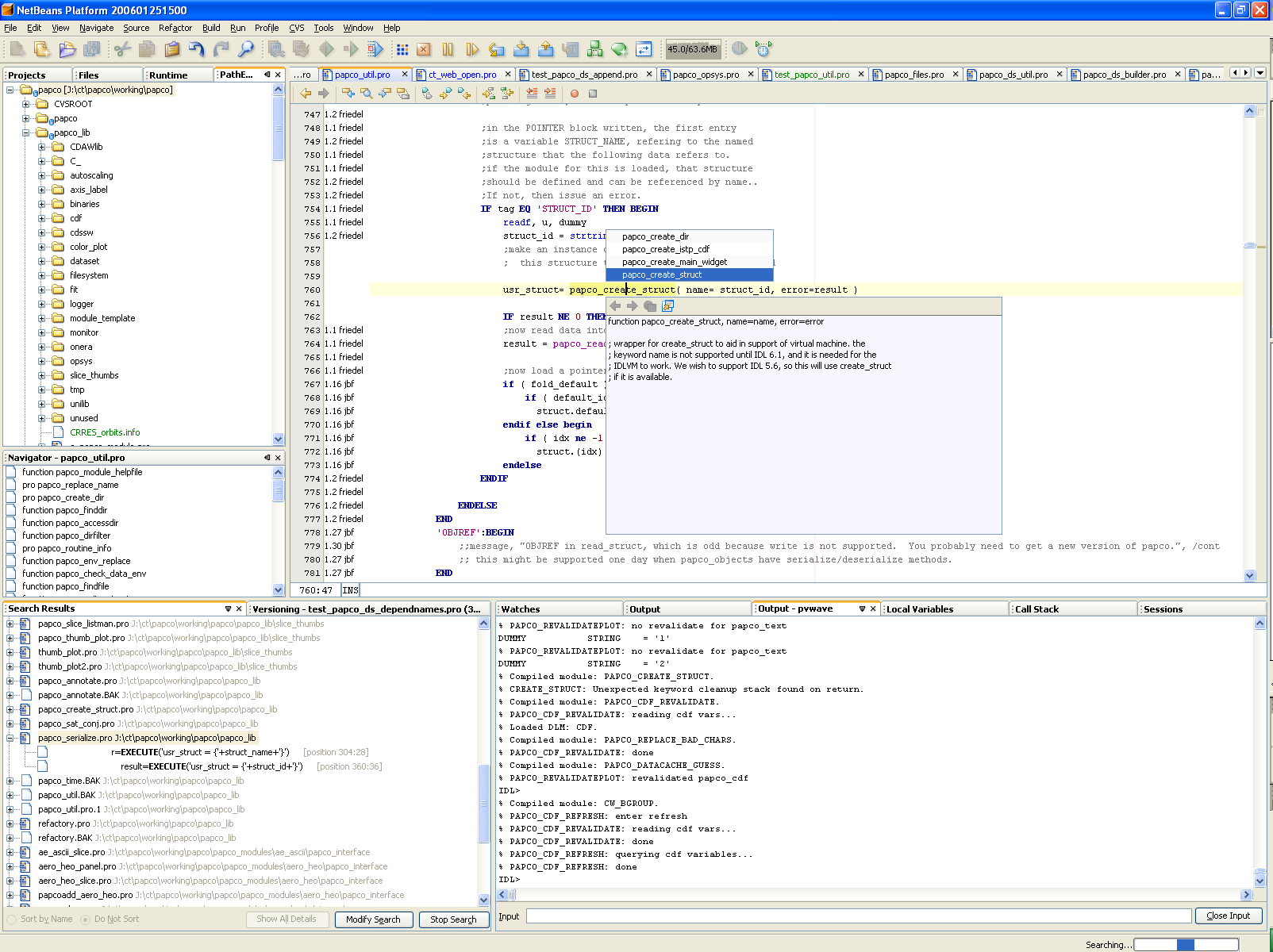Viewport: 1273px width, 952px height.
Task: Expand the CDAWlib folder in Projects tree
Action: pos(42,147)
